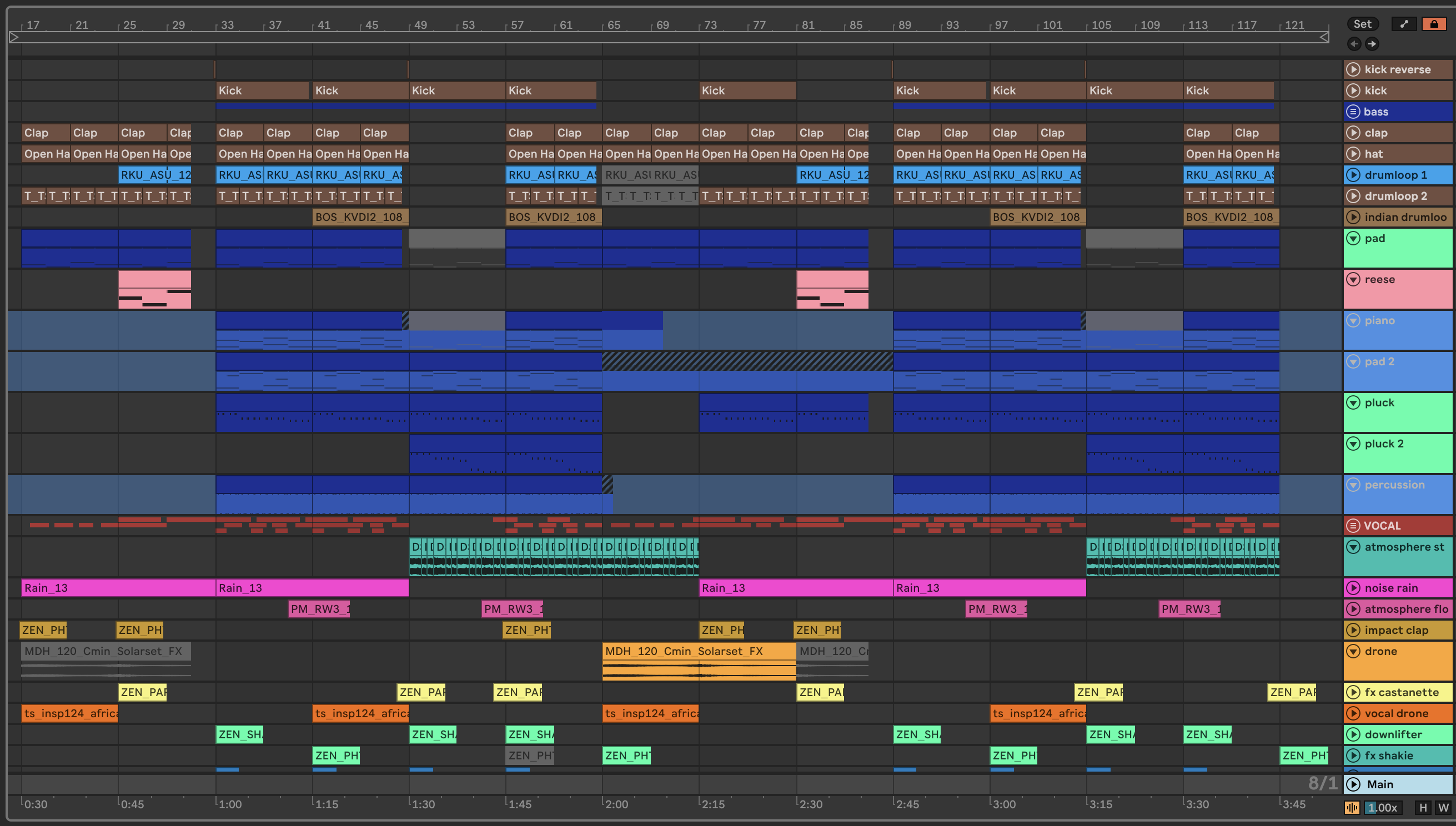The image size is (1456, 826).
Task: Select the ts_insp124_africa clip at bar 65
Action: coord(650,713)
